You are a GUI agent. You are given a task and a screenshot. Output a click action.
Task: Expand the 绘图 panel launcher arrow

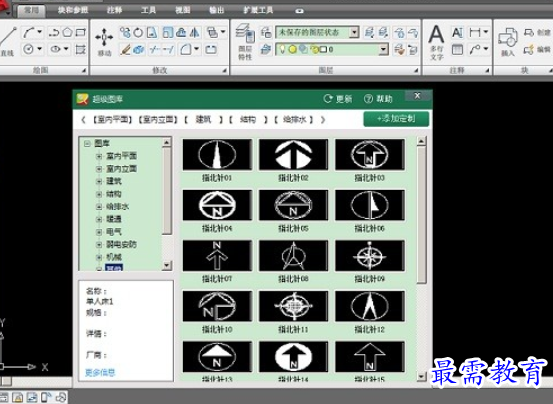84,71
